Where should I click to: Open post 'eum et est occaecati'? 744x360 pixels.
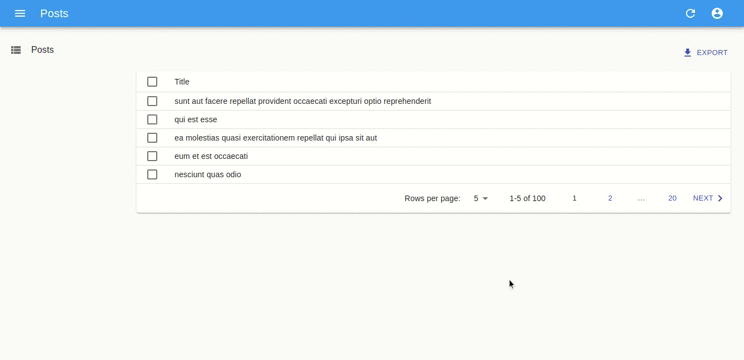click(211, 156)
